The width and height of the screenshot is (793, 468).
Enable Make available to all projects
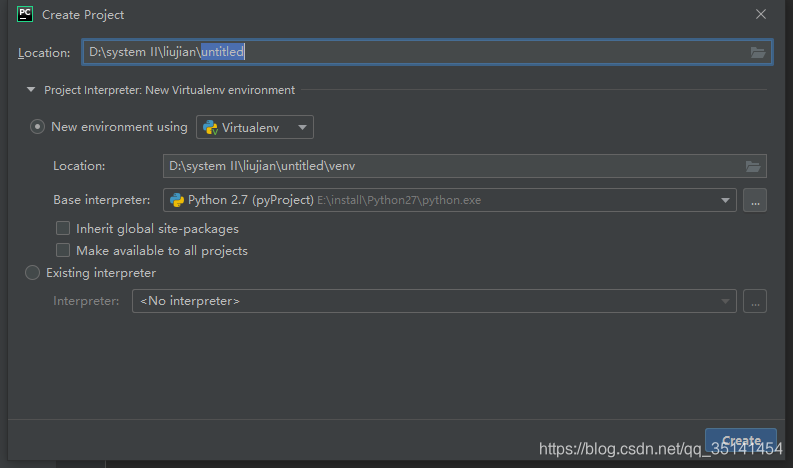pyautogui.click(x=63, y=250)
